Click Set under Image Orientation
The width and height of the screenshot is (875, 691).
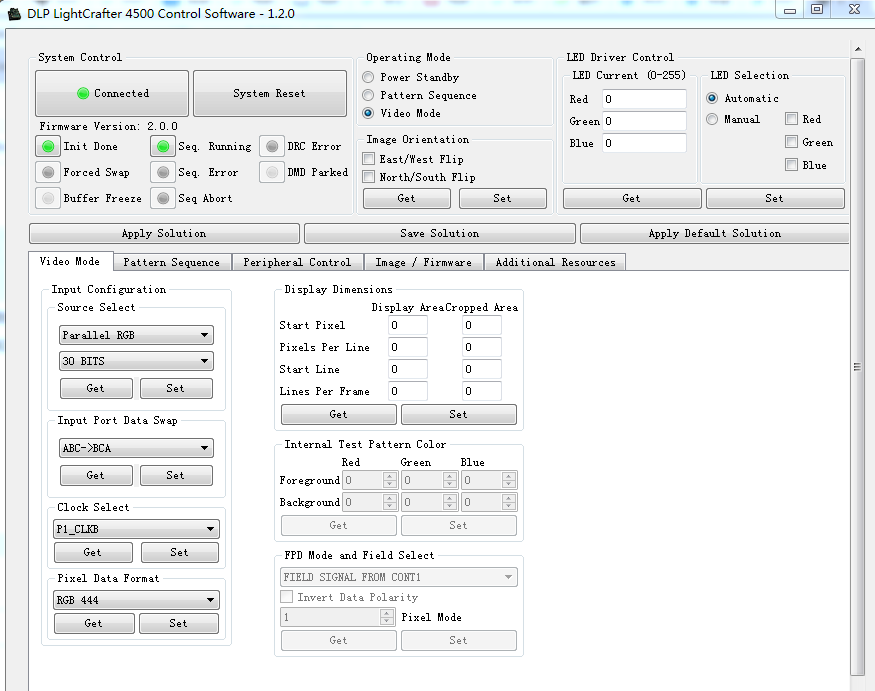pyautogui.click(x=502, y=198)
